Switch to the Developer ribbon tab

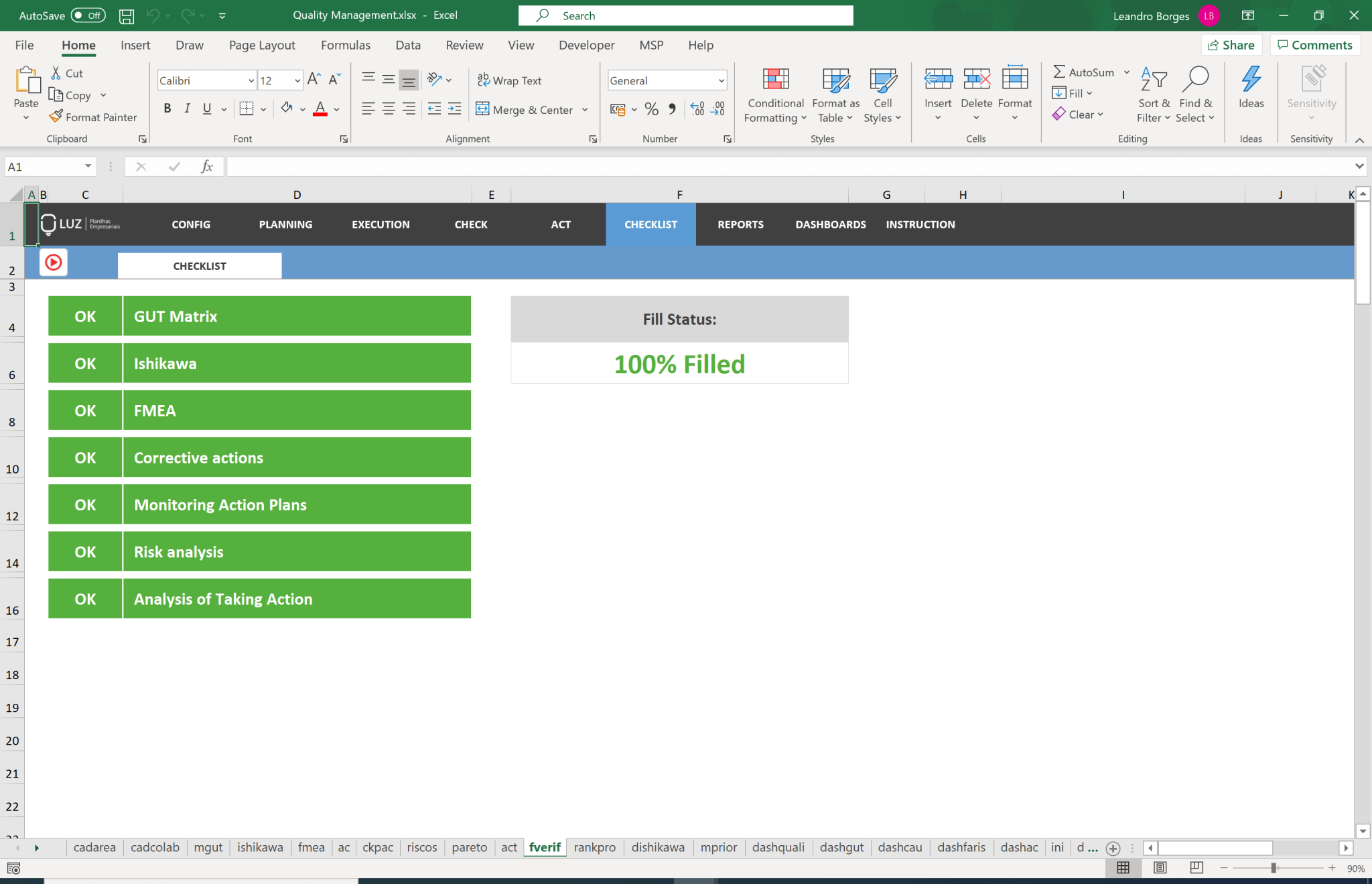click(586, 45)
